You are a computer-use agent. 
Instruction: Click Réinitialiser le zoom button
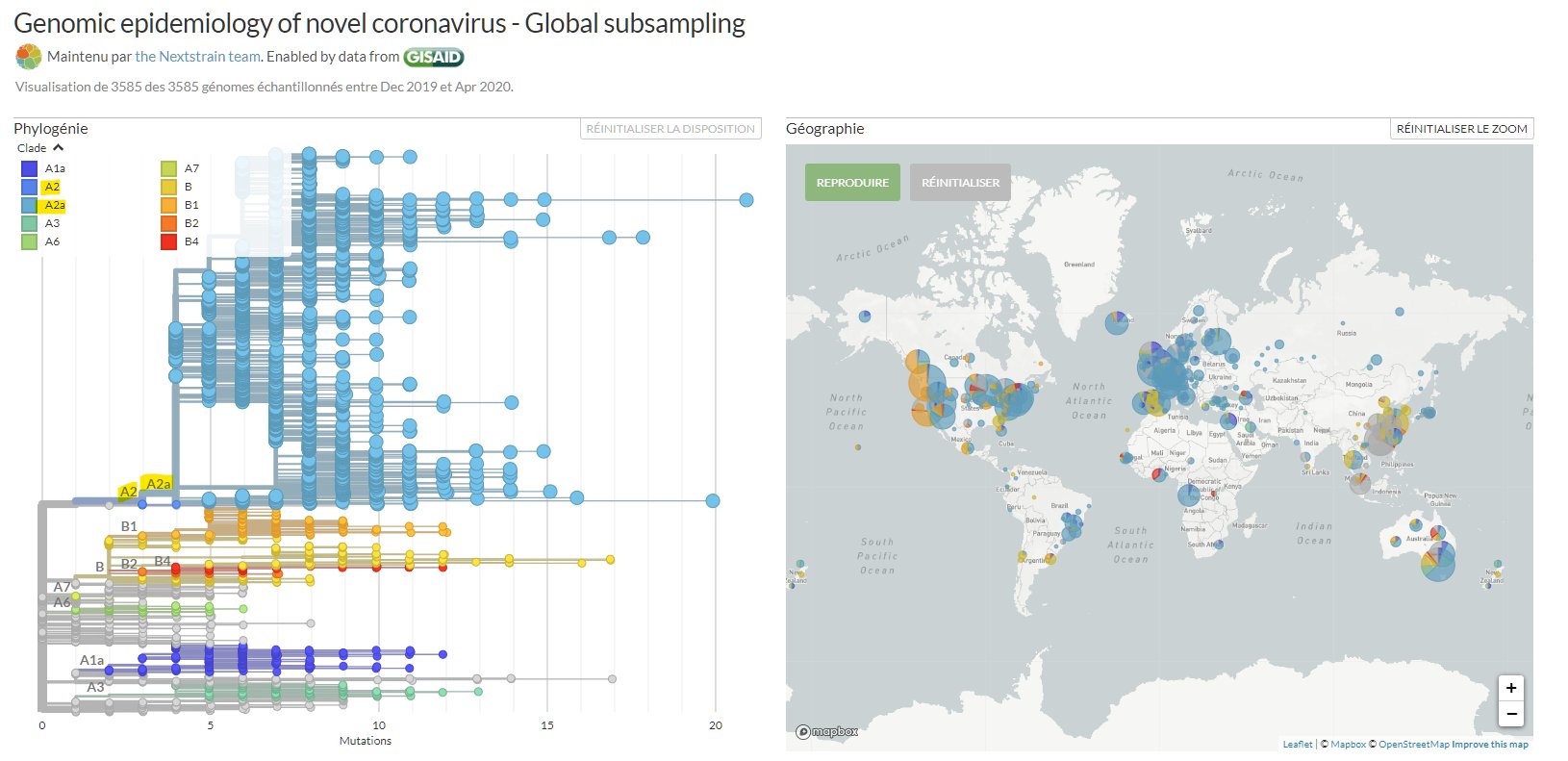[1461, 129]
